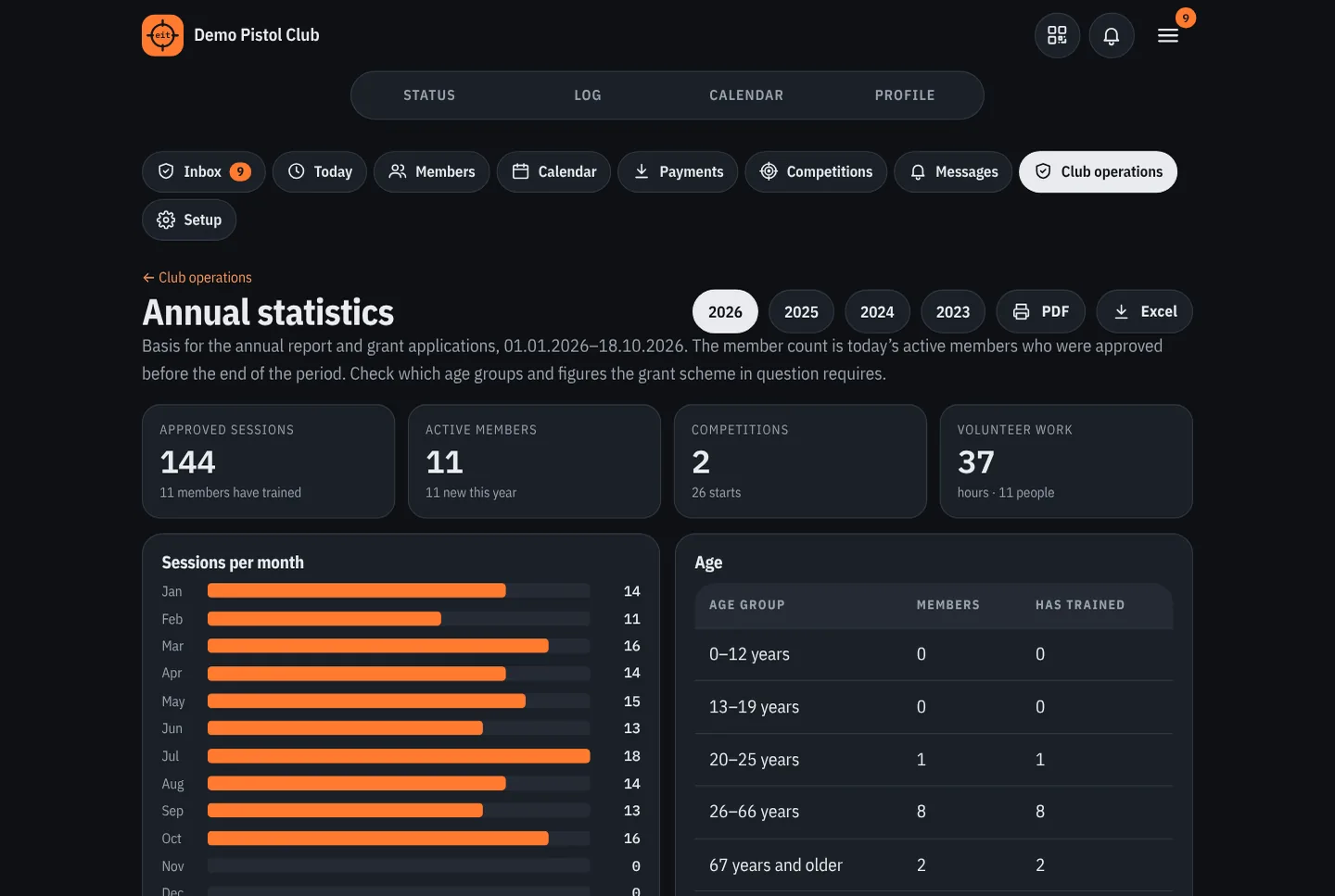Go back via Club operations link
This screenshot has height=896, width=1335.
[x=197, y=277]
